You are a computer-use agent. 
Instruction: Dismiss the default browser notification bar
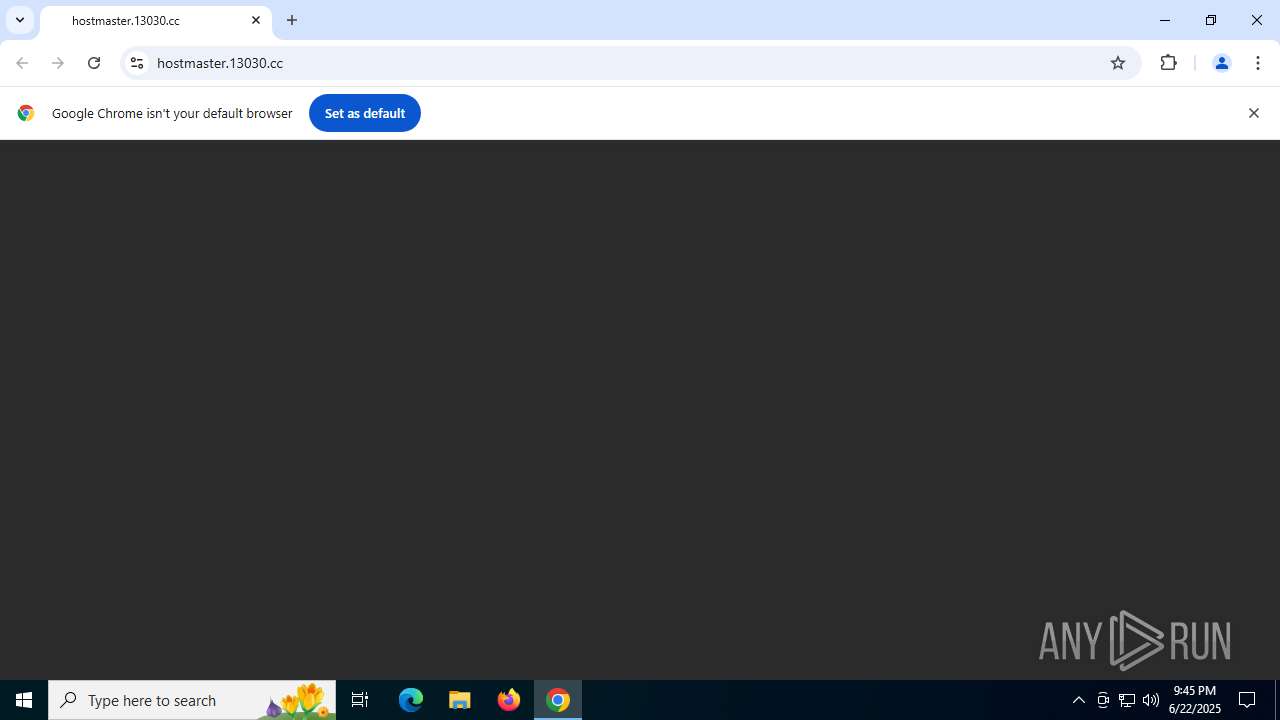[x=1253, y=113]
